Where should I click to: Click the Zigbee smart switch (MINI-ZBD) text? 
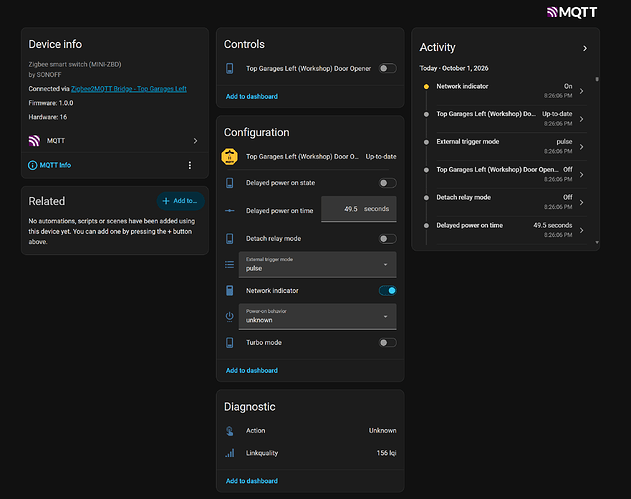(x=75, y=64)
